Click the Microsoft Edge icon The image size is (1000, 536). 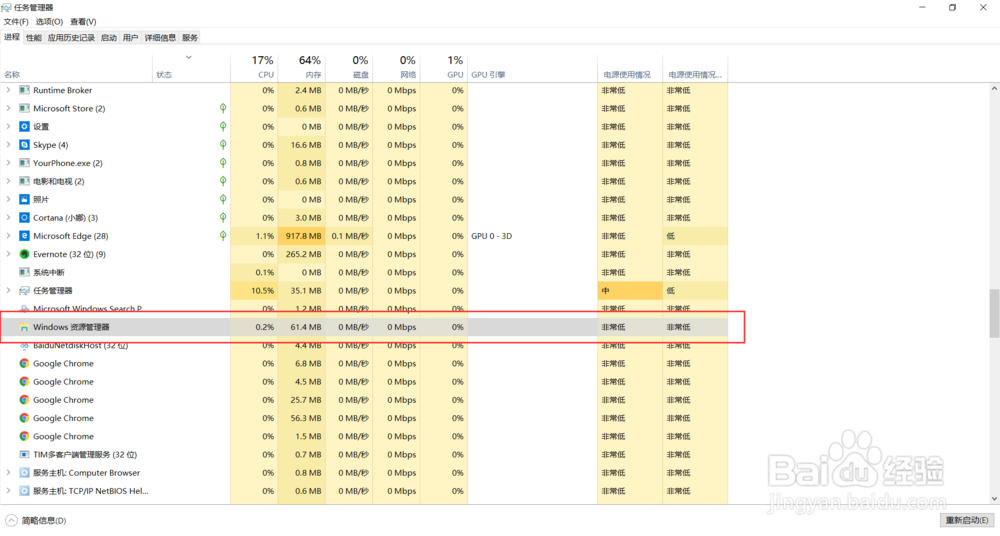point(24,235)
